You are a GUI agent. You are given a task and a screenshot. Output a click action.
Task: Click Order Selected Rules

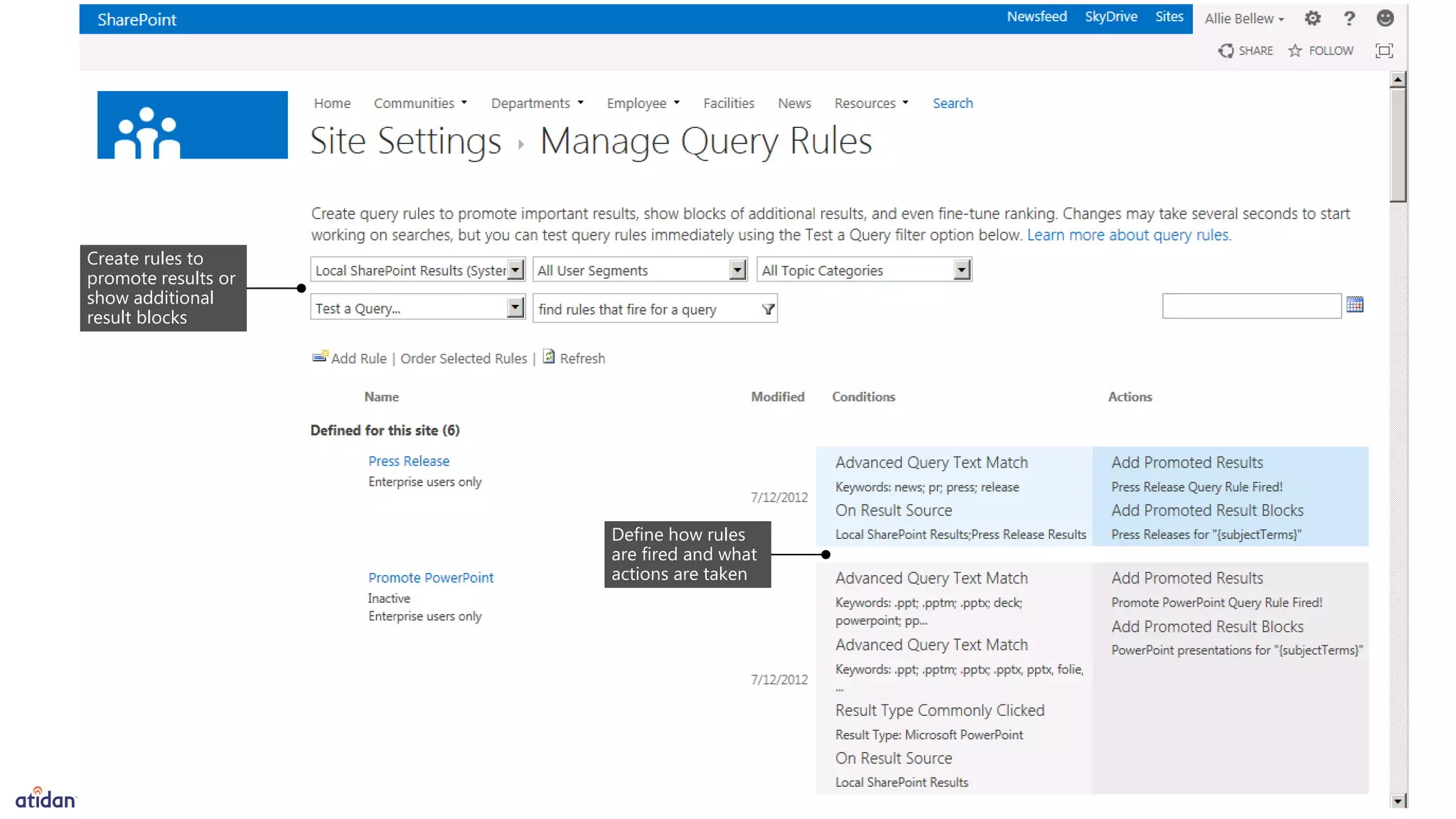pyautogui.click(x=464, y=358)
